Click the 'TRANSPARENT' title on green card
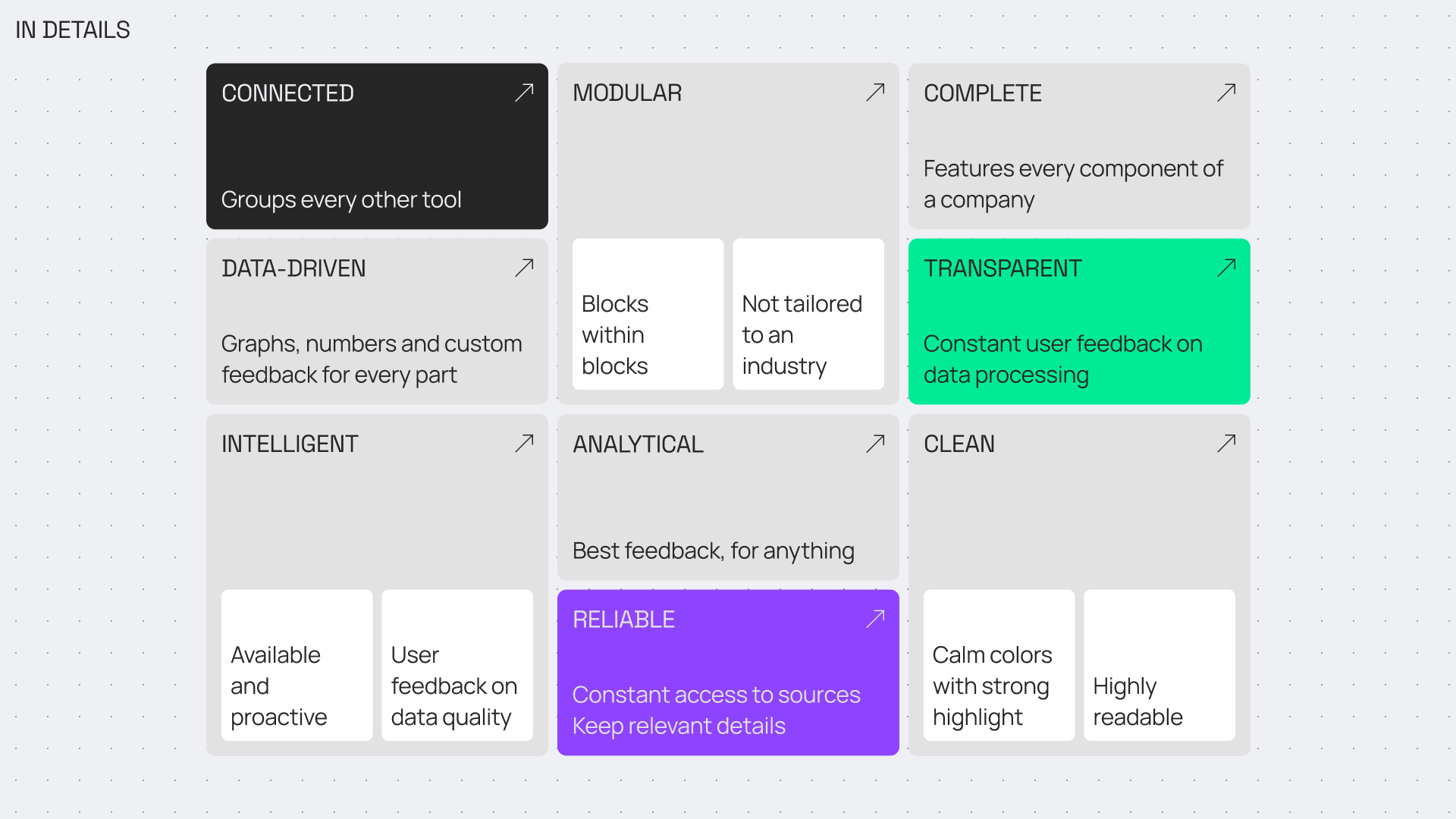The height and width of the screenshot is (819, 1456). tap(1002, 268)
